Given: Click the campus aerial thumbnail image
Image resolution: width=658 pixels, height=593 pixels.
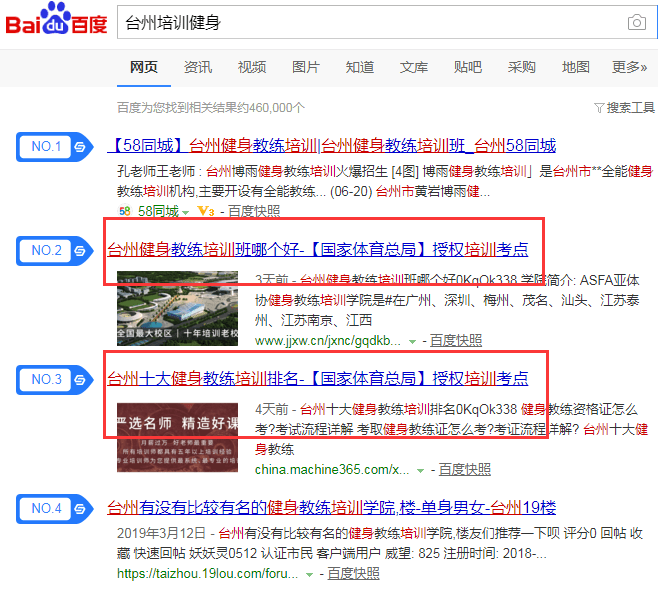Looking at the screenshot, I should 177,308.
